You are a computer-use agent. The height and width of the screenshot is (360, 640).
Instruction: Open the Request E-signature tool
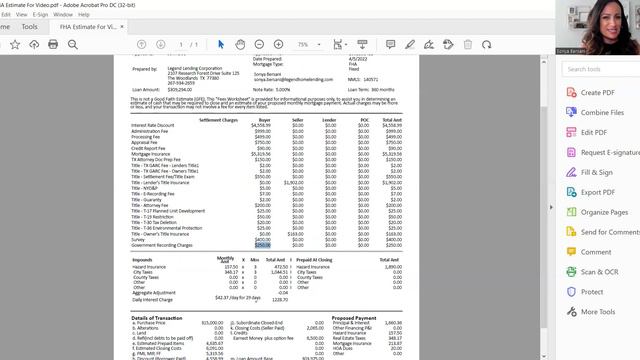(x=603, y=152)
